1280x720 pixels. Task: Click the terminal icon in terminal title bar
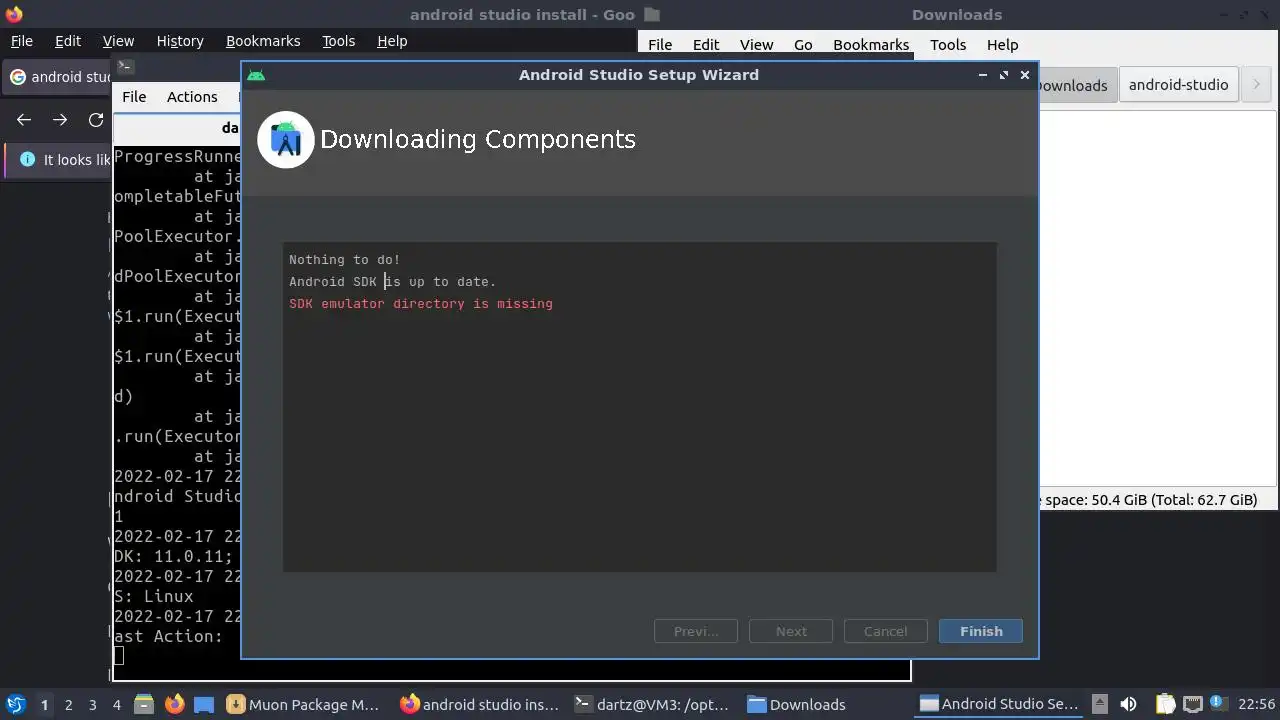(x=125, y=67)
